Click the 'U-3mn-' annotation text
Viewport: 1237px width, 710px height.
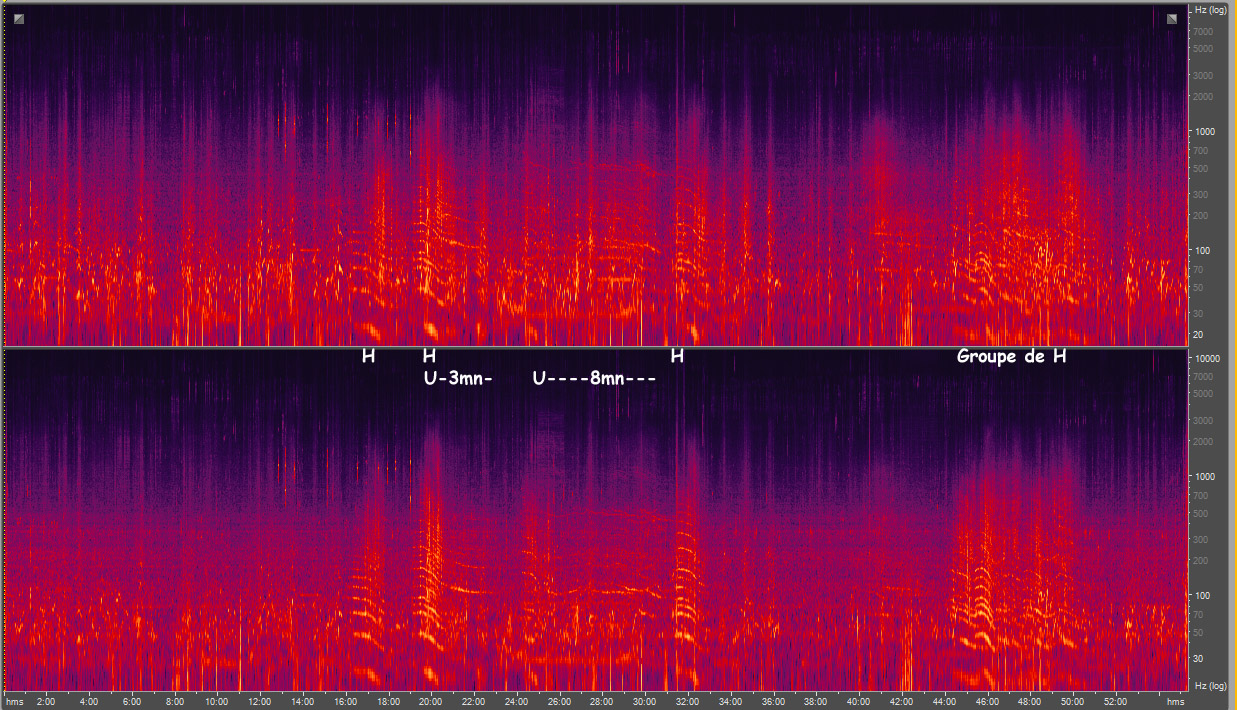(x=458, y=379)
